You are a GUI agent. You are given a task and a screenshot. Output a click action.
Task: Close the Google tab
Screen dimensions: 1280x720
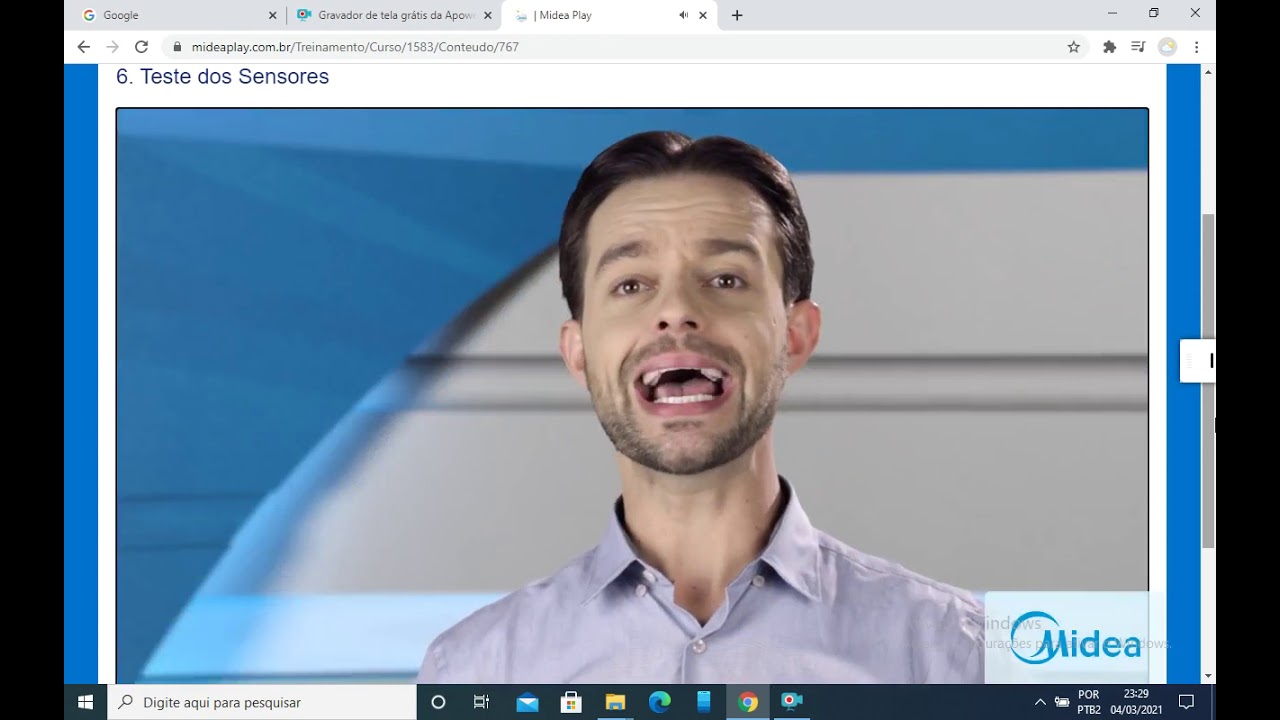click(x=272, y=15)
